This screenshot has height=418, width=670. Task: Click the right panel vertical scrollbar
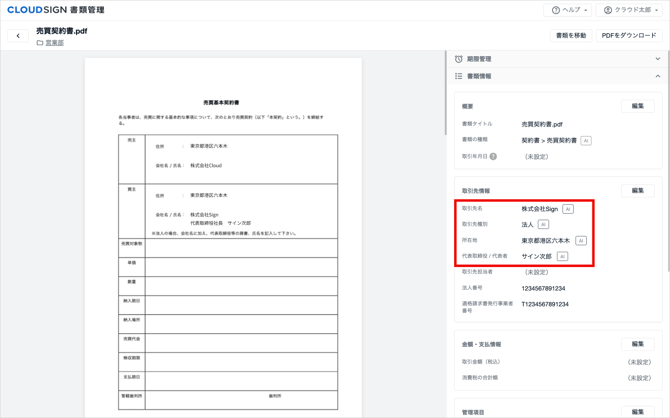click(668, 162)
